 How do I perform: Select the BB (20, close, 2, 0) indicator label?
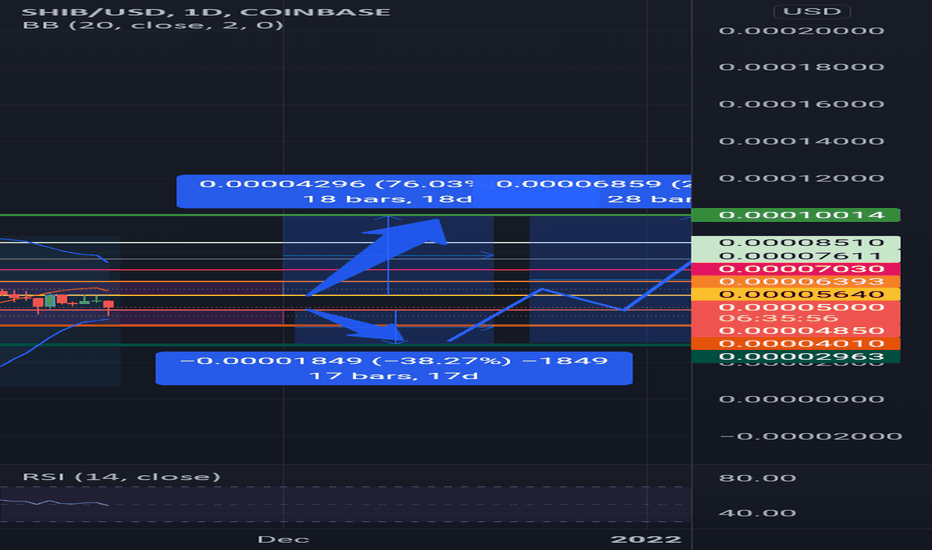[x=153, y=25]
